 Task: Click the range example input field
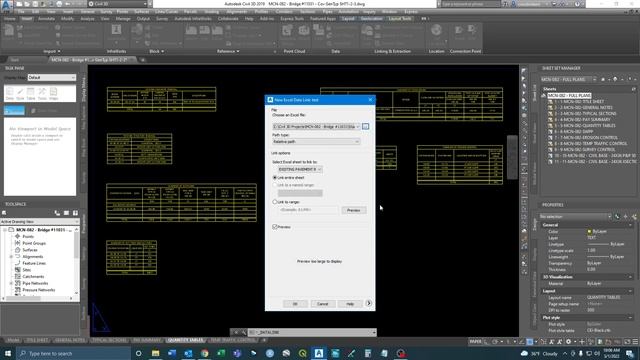pos(308,210)
